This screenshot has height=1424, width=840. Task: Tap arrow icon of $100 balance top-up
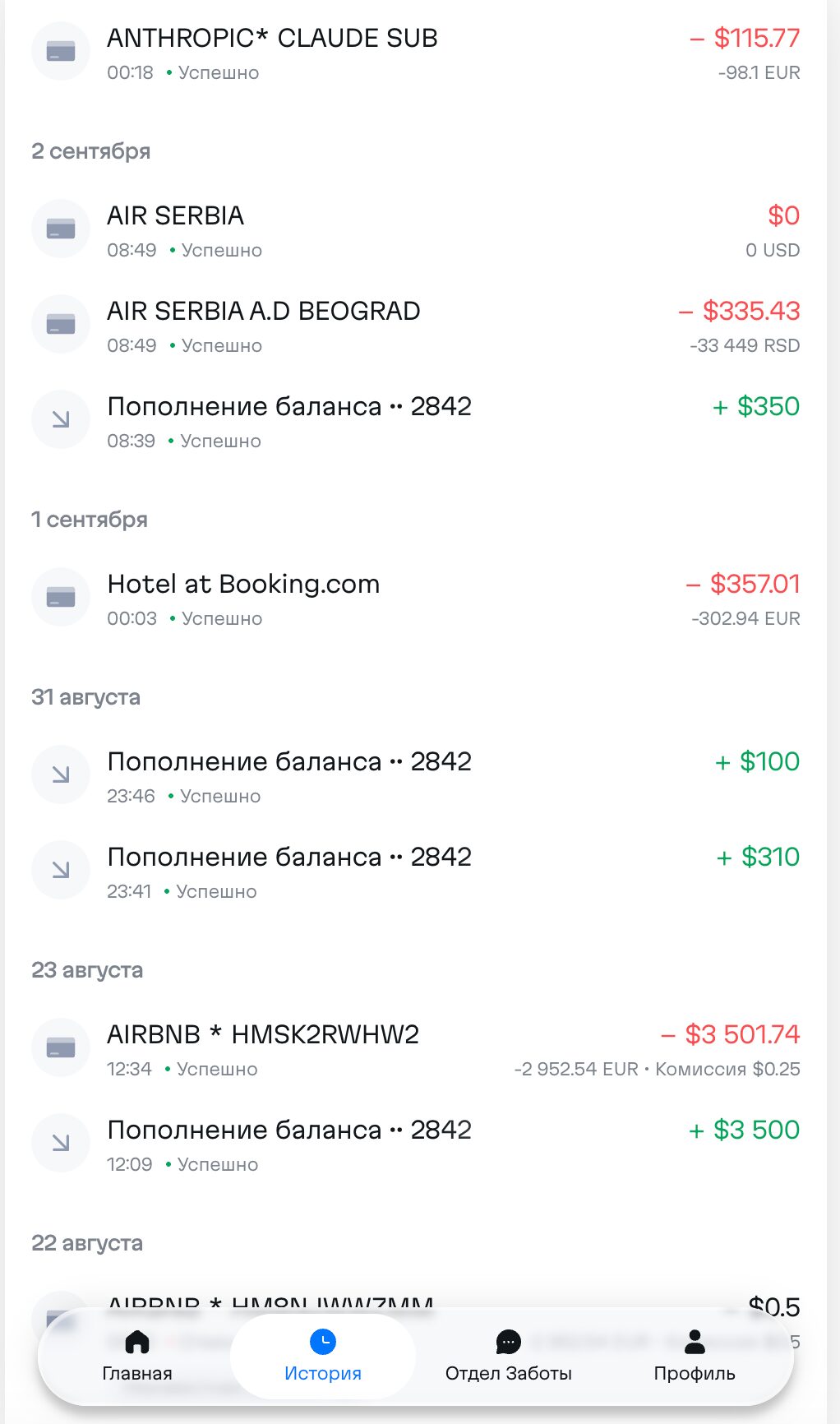tap(61, 774)
